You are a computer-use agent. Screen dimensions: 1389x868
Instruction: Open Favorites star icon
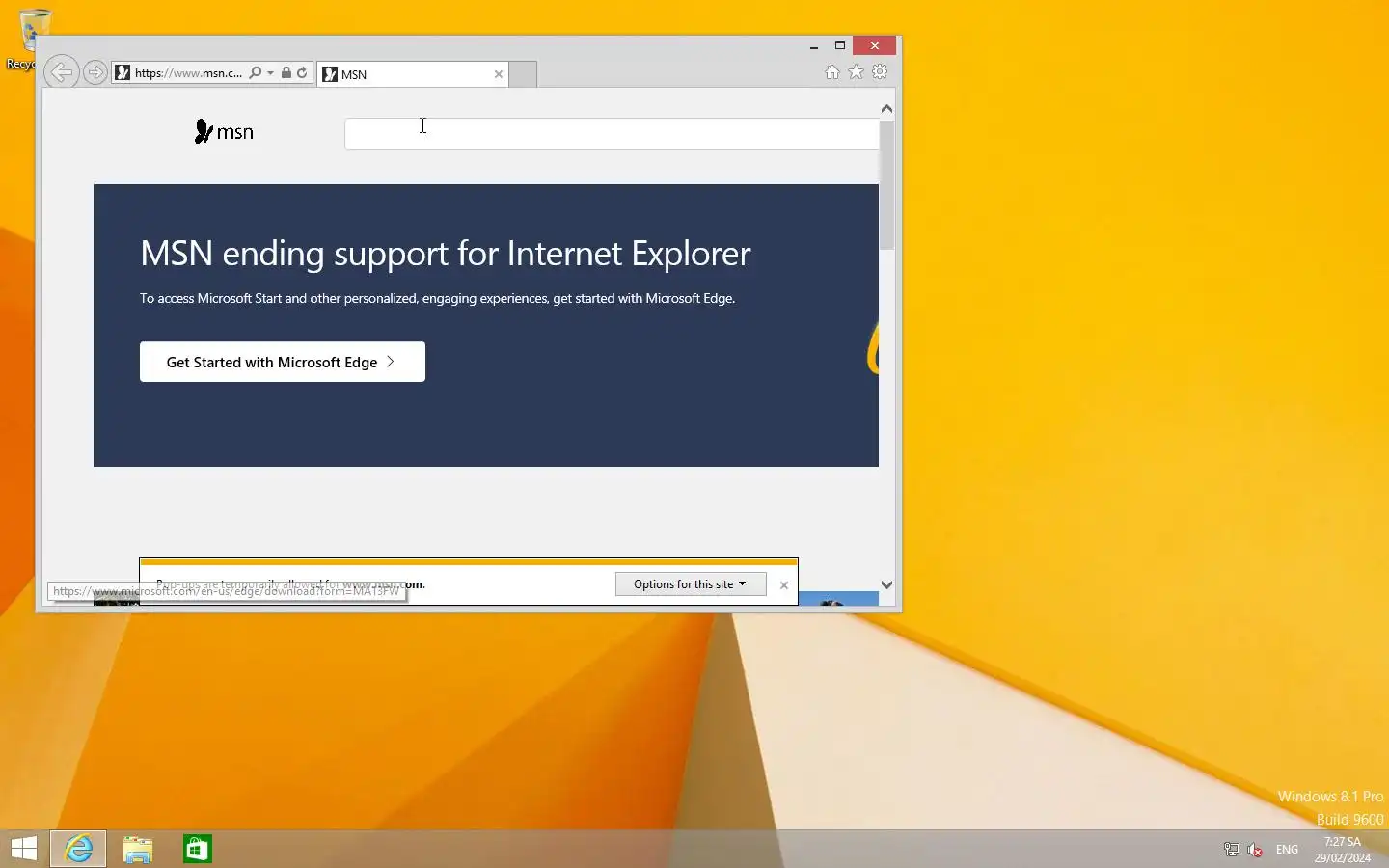(x=856, y=72)
